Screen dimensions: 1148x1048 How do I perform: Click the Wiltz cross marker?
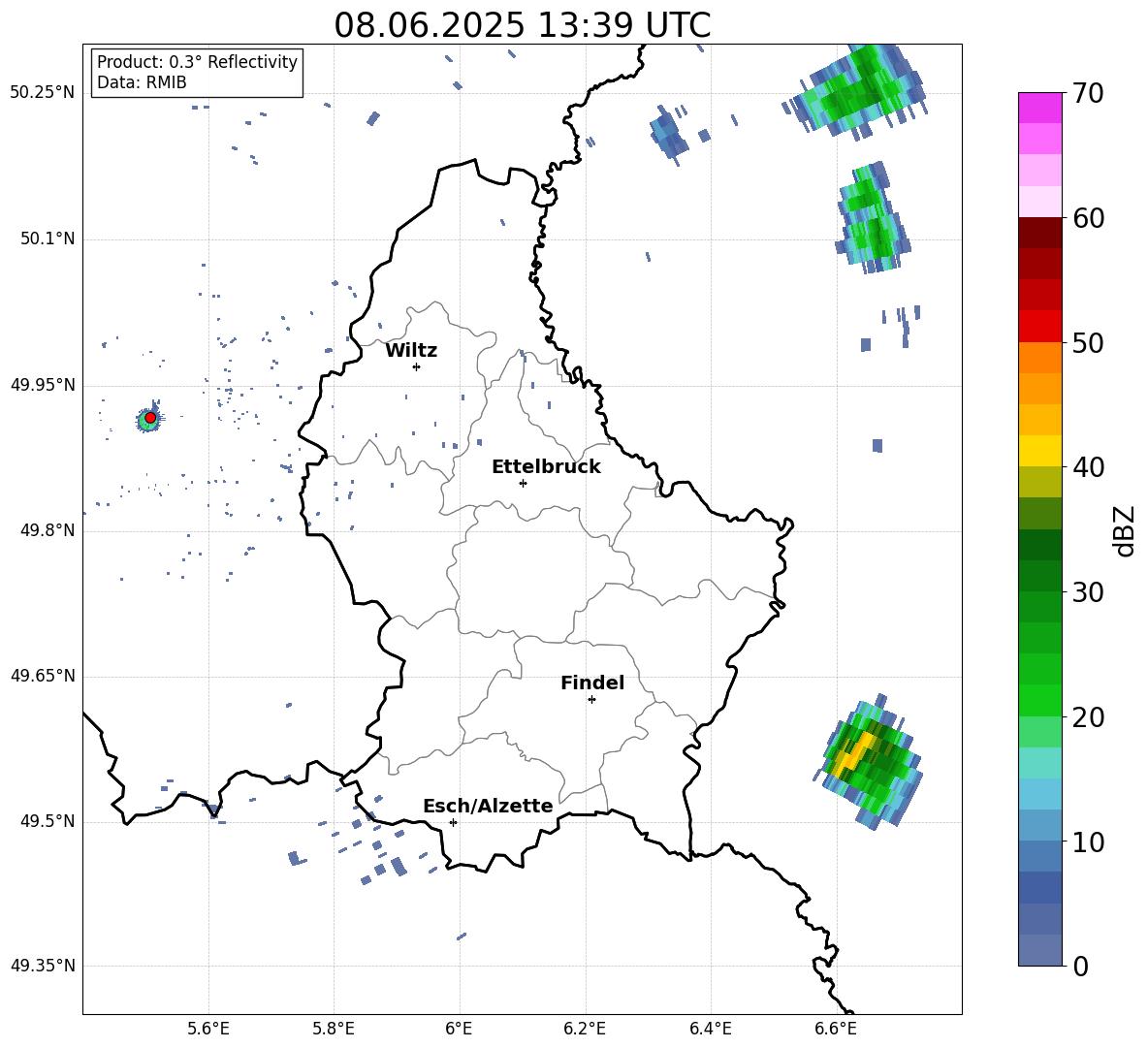(x=417, y=366)
